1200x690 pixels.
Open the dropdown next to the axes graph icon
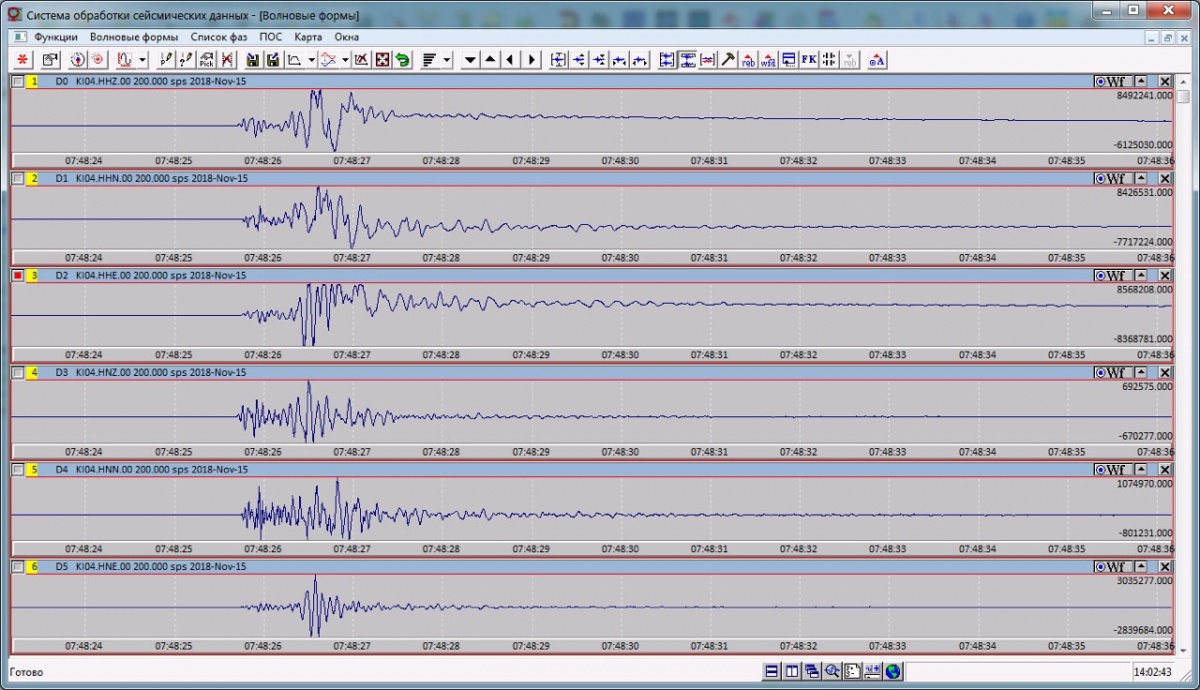pyautogui.click(x=312, y=60)
